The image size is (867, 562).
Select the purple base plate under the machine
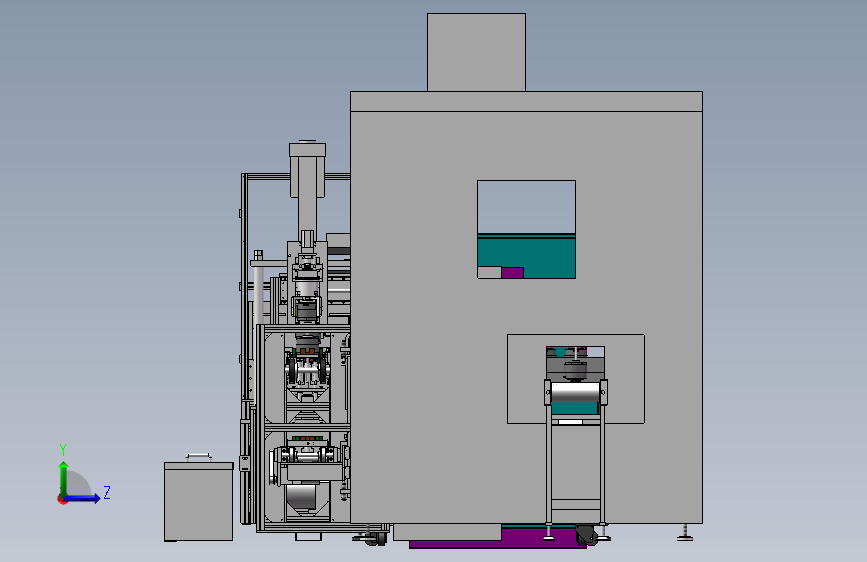(x=498, y=541)
